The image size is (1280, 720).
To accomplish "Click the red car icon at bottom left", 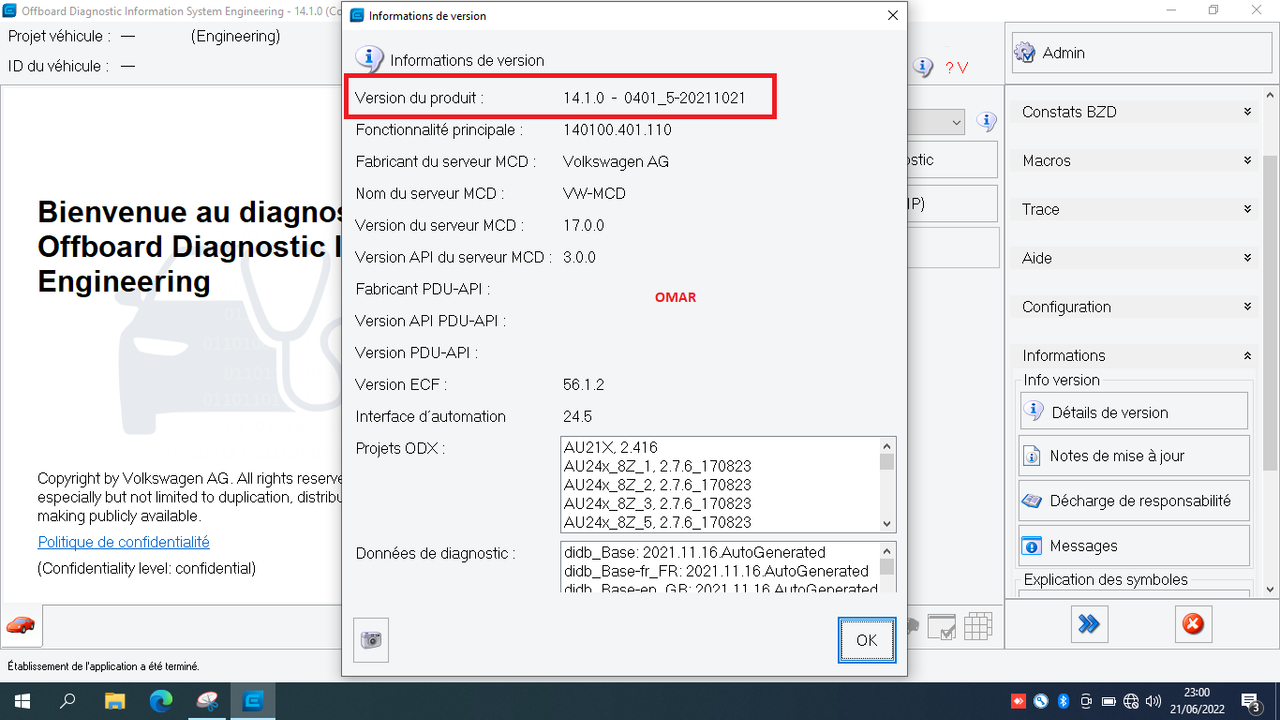I will pos(21,626).
